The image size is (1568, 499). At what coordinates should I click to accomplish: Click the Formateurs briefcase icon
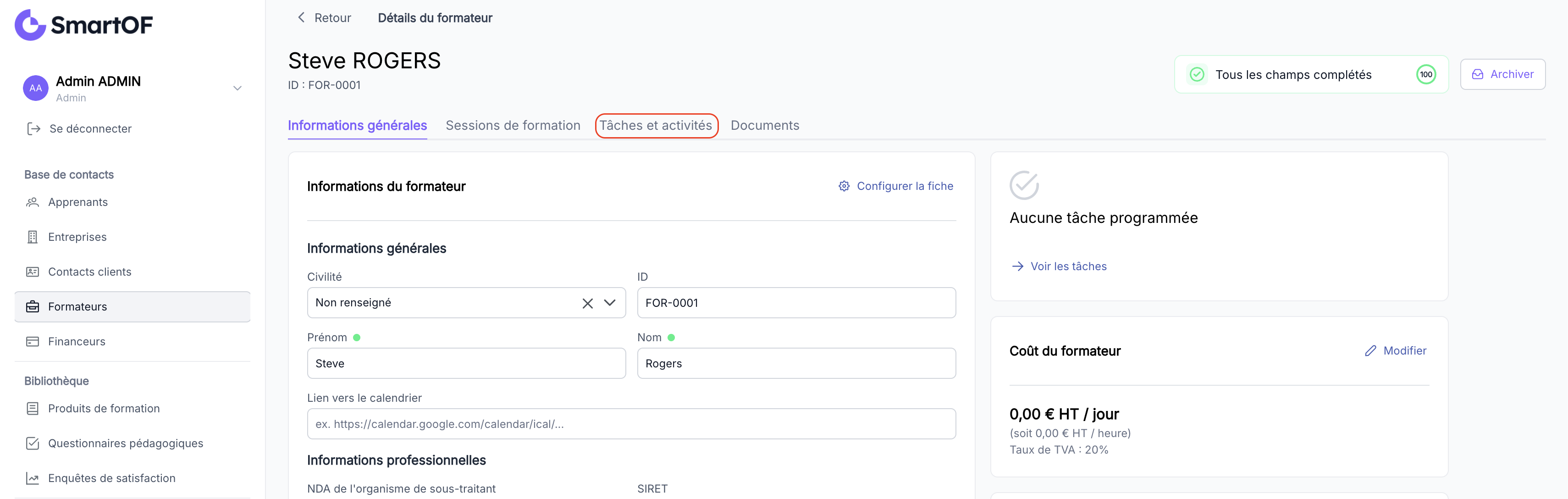click(x=32, y=306)
